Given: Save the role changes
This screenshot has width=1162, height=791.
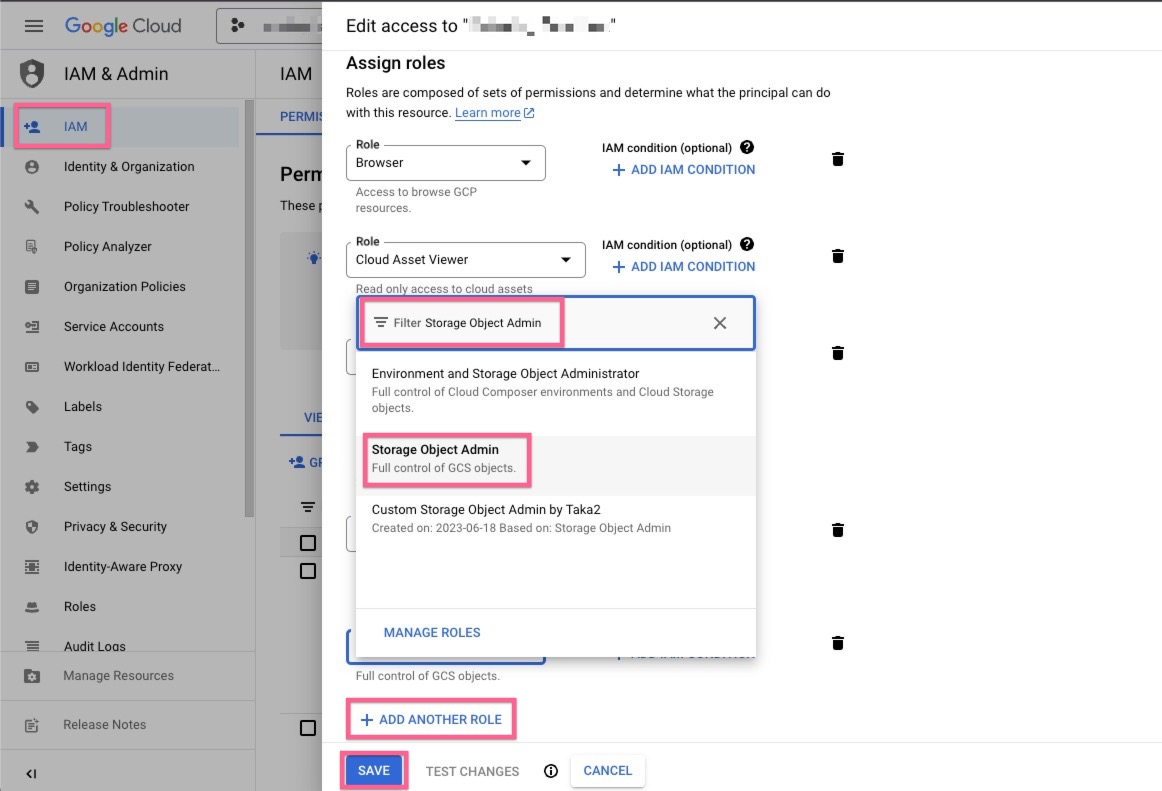Looking at the screenshot, I should coord(374,771).
